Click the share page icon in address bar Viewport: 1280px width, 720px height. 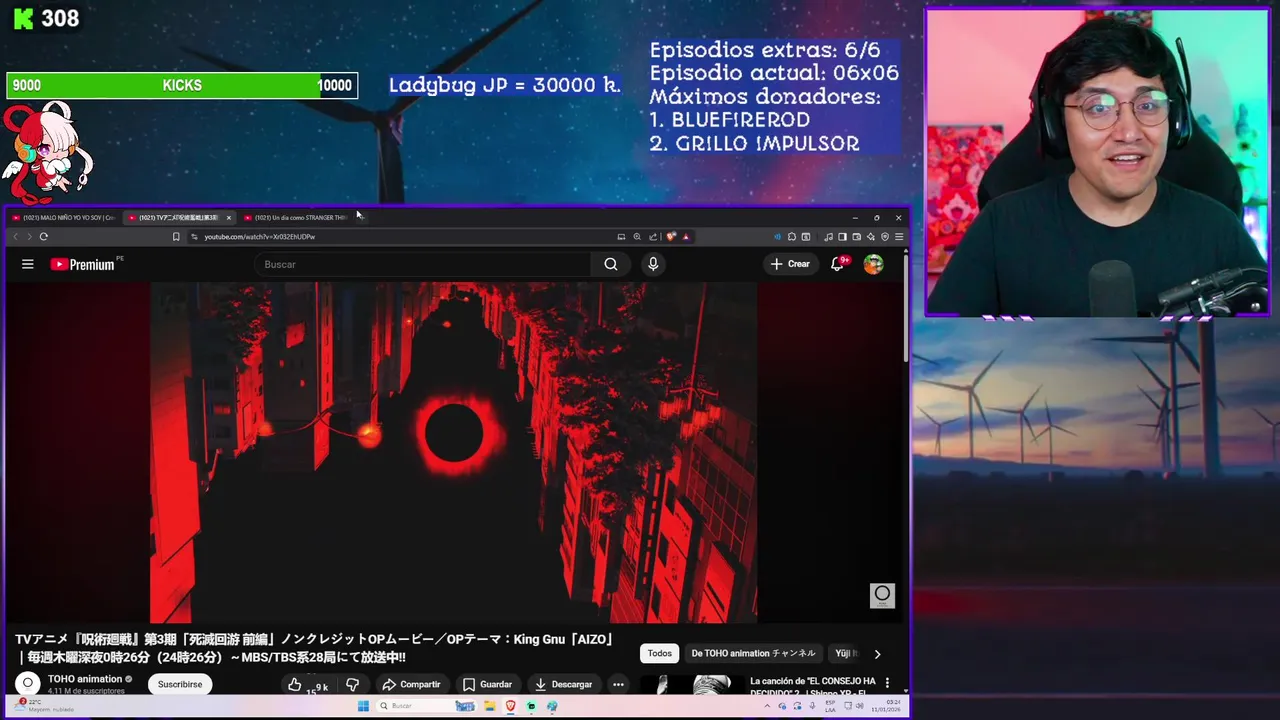[653, 237]
